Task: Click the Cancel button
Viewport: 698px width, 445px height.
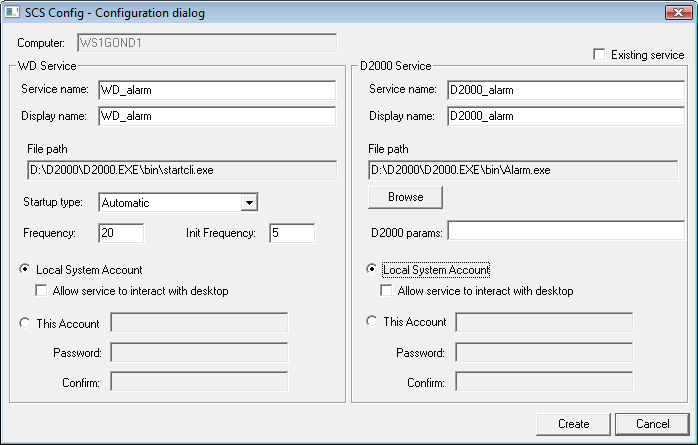Action: click(651, 424)
